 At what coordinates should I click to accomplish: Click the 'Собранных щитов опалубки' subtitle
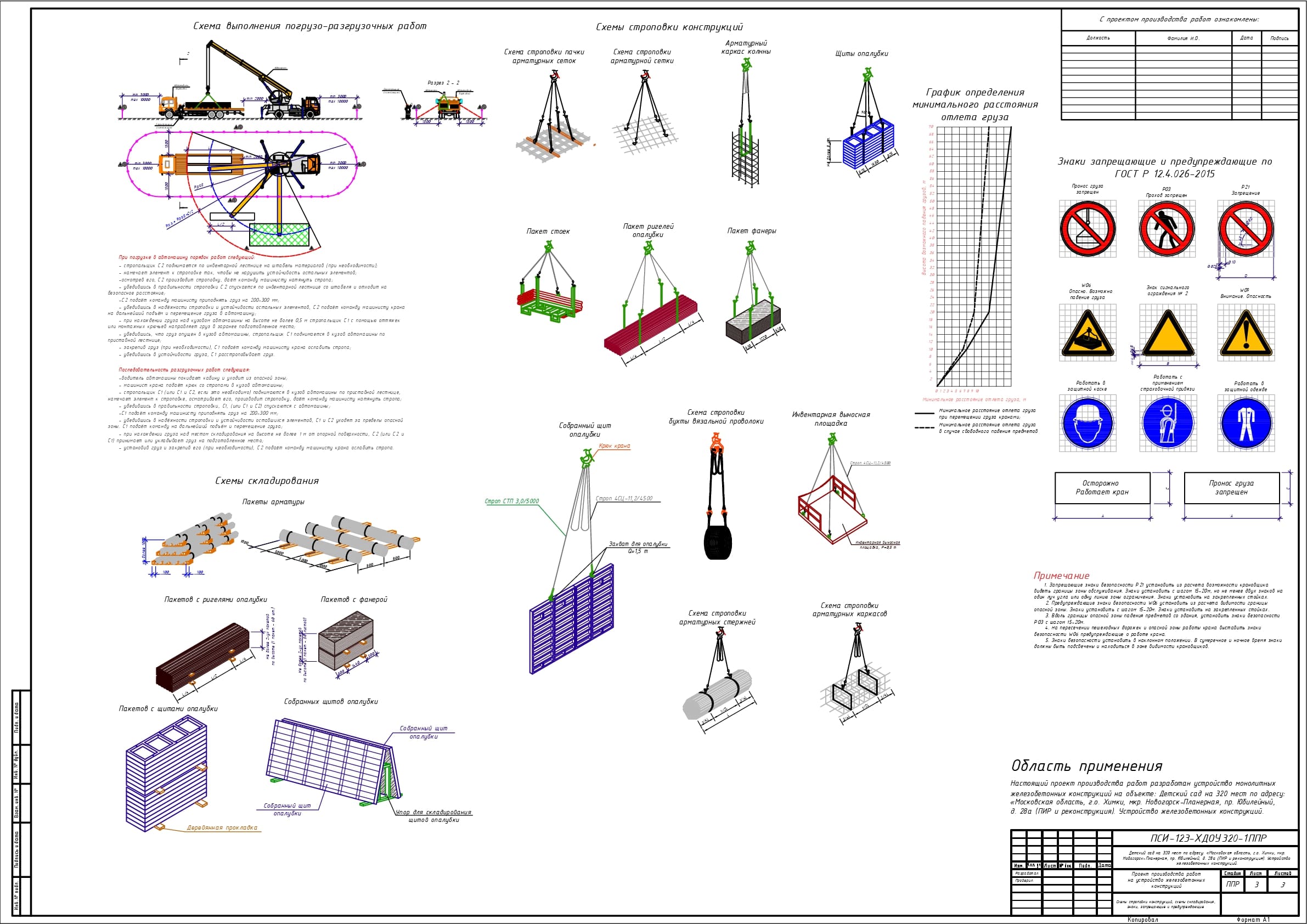point(331,702)
